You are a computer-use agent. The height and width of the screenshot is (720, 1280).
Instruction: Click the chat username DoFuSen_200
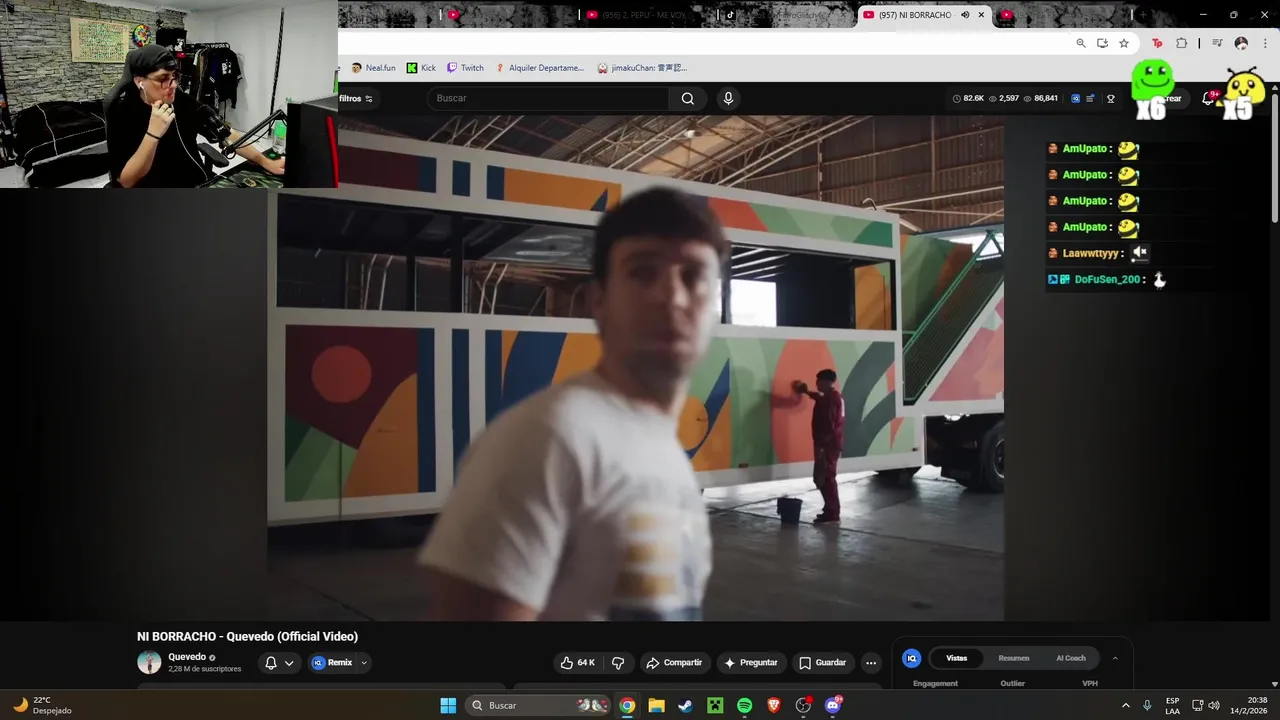click(x=1107, y=279)
